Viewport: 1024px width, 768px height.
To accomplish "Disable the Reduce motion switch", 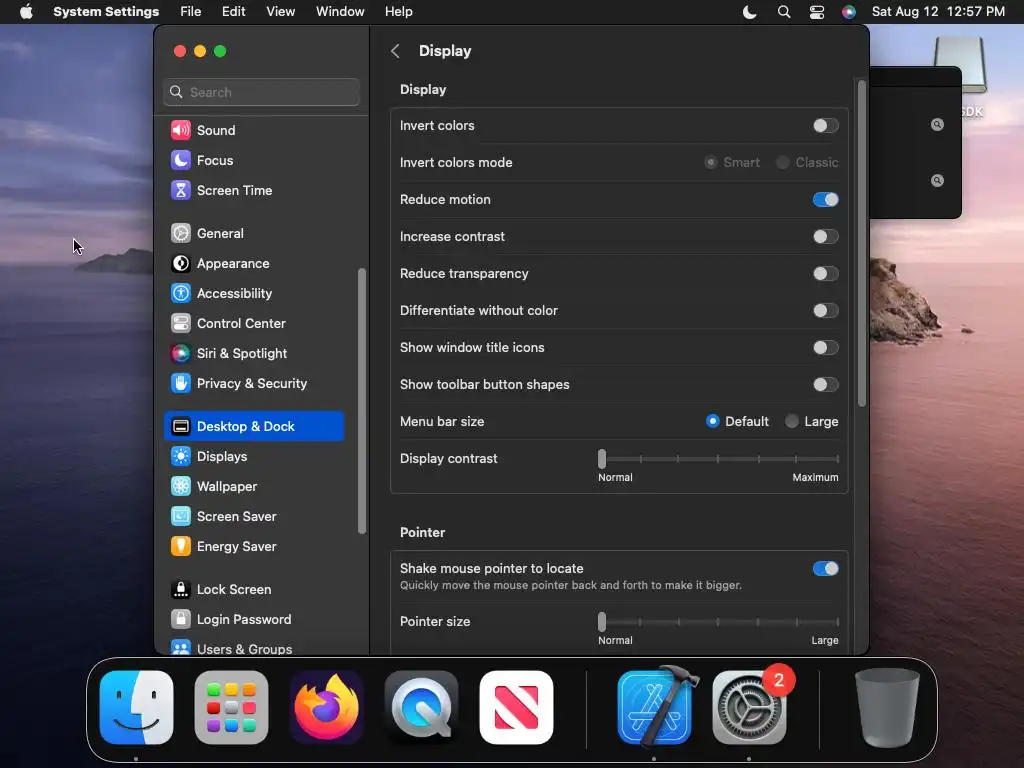I will [x=825, y=199].
